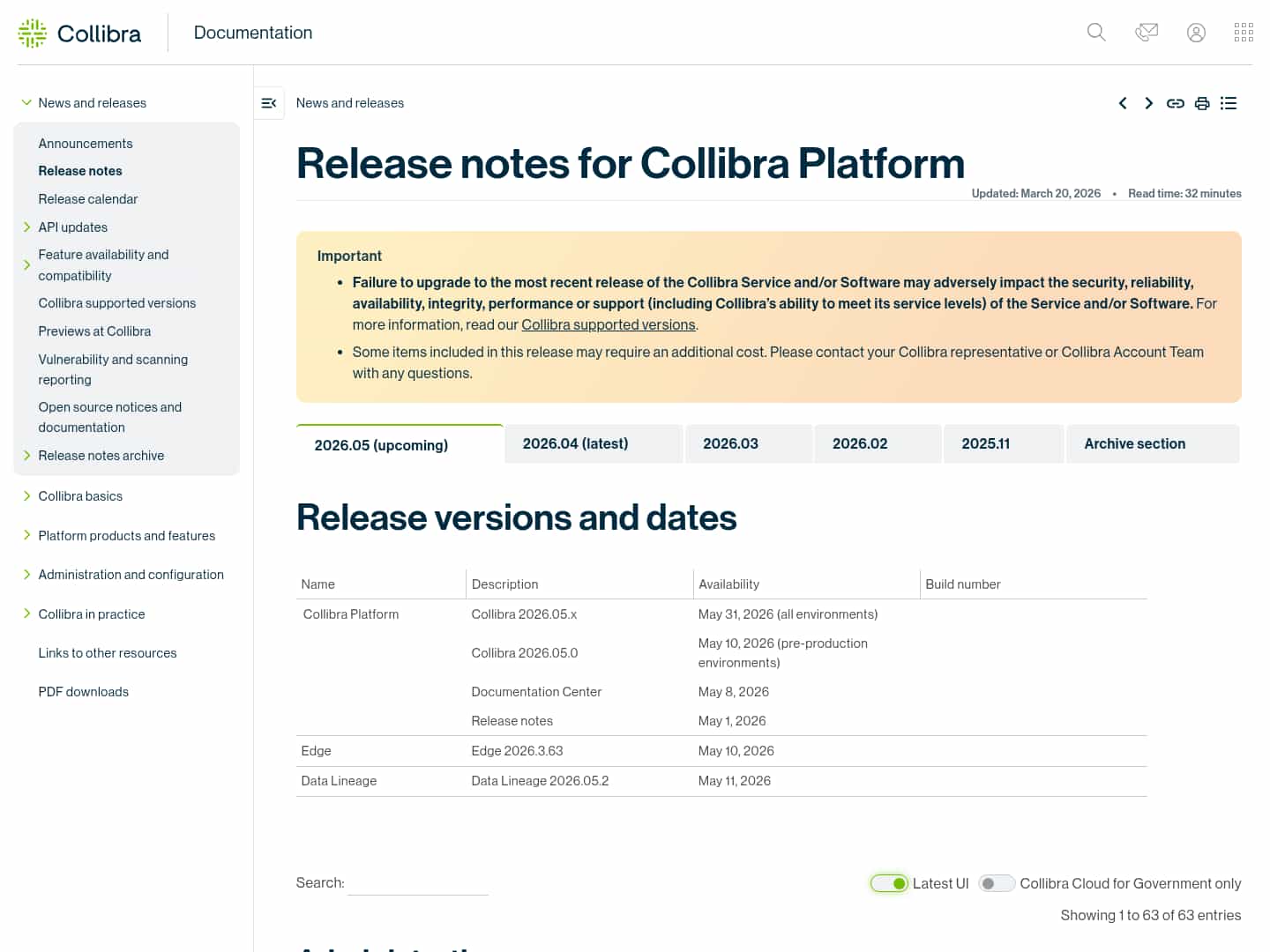Go to the next topic arrow

[1148, 103]
